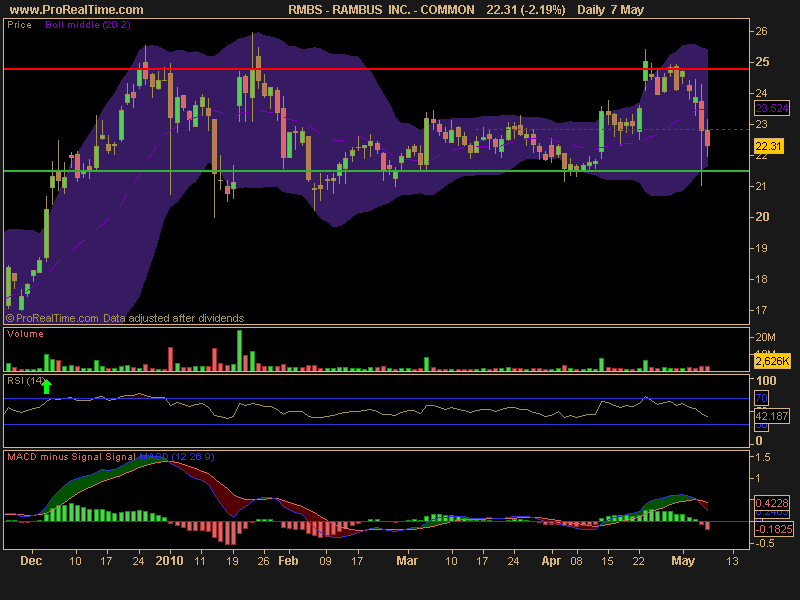
Task: Click the May date label on the time axis
Action: point(683,561)
